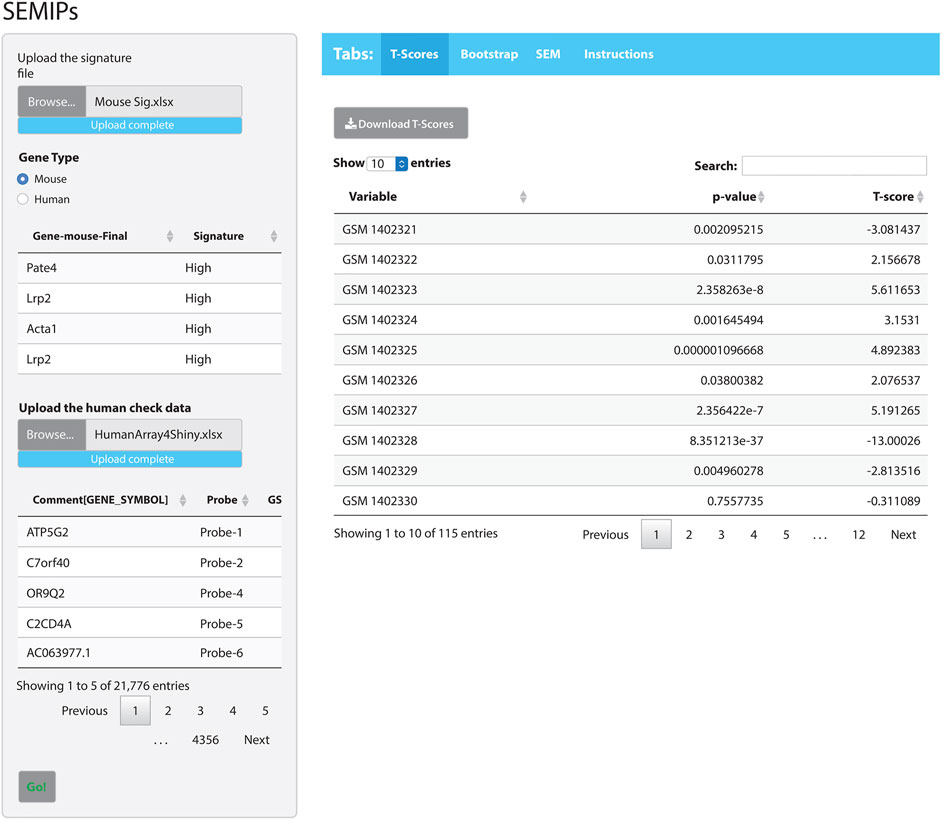Click Next in T-scores pagination
Image resolution: width=941 pixels, height=820 pixels.
click(903, 534)
